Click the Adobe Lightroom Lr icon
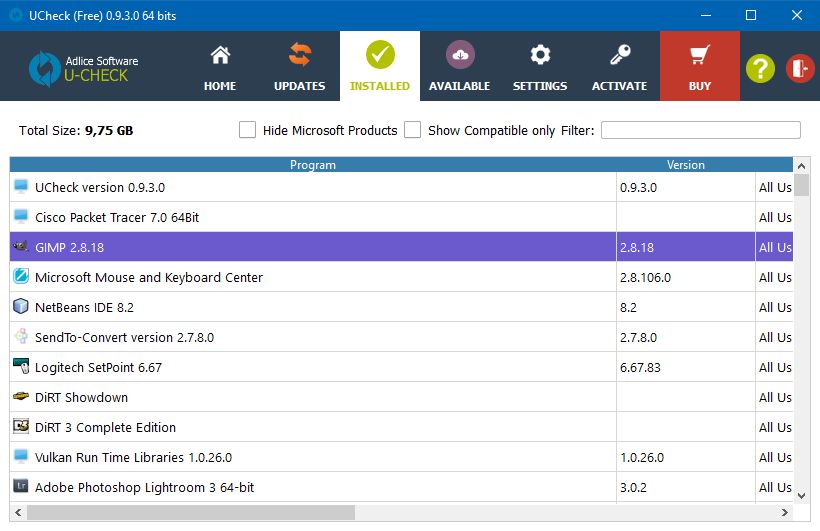Screen dimensions: 820x531 [21, 486]
